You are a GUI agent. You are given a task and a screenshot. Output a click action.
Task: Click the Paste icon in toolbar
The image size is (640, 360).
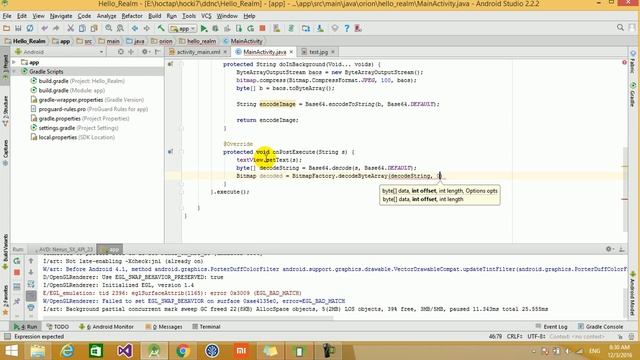[x=94, y=28]
